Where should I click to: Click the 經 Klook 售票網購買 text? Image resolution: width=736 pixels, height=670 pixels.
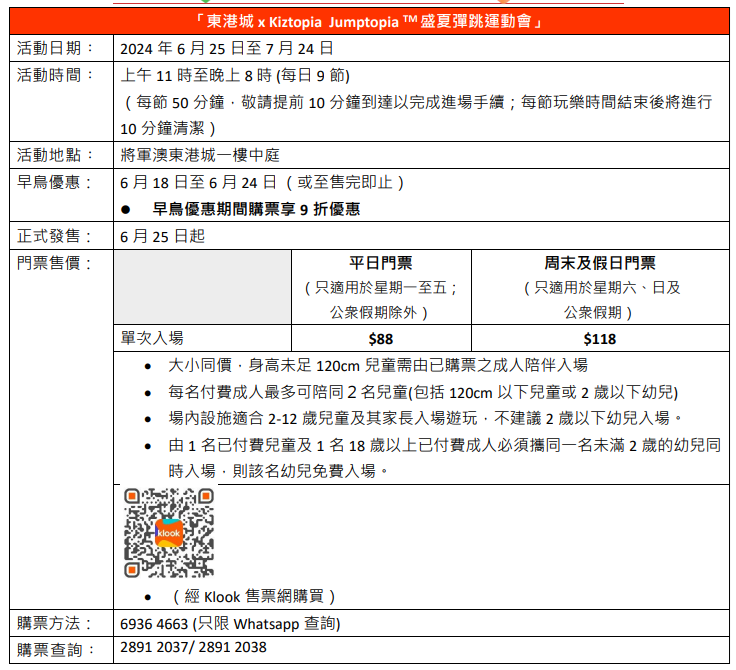pyautogui.click(x=253, y=597)
